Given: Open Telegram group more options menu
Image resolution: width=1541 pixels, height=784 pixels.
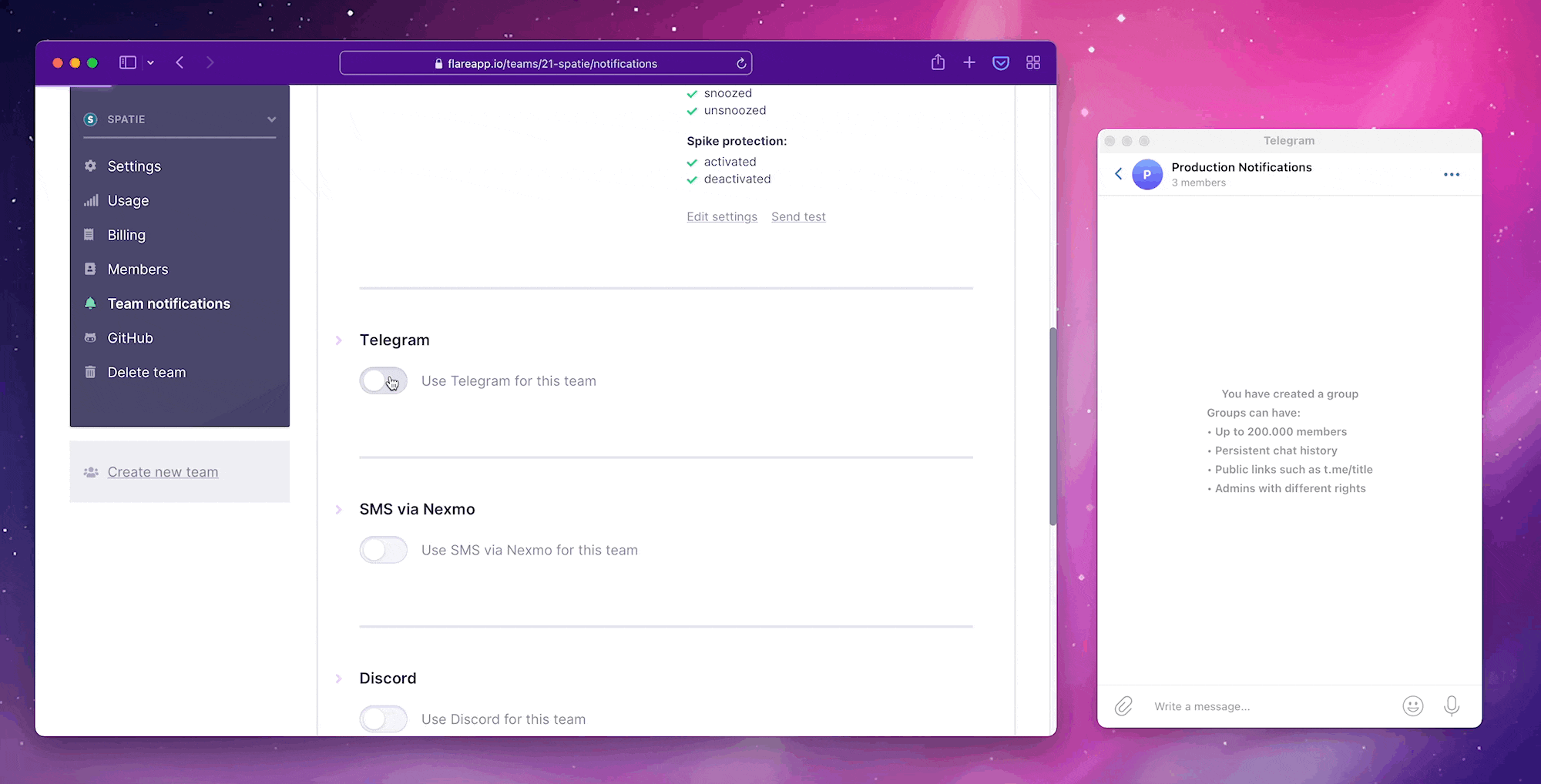Looking at the screenshot, I should point(1452,175).
